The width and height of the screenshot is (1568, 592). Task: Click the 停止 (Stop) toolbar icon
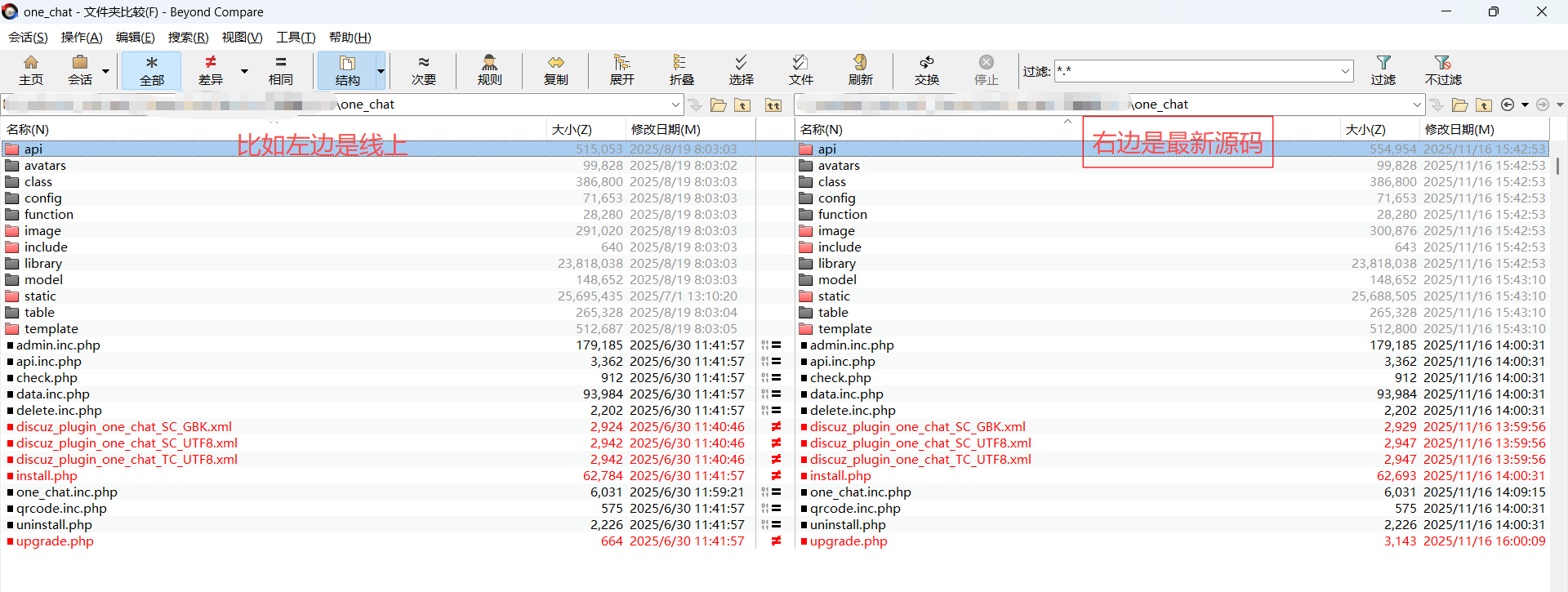987,70
